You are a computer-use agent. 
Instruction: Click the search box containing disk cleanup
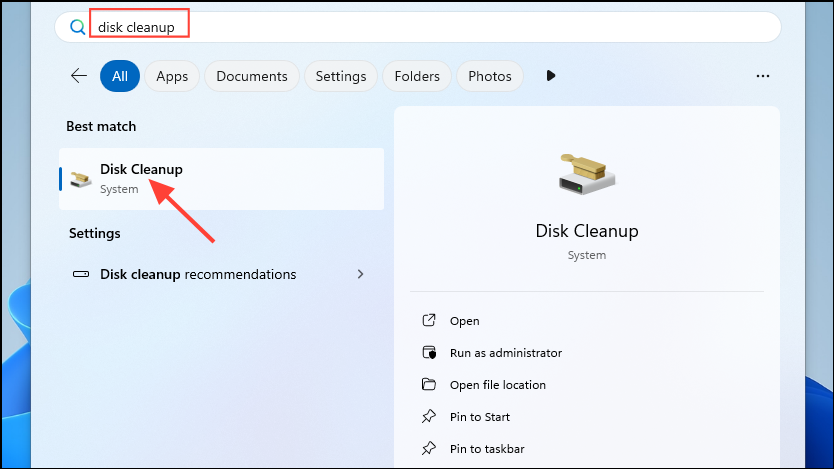418,27
